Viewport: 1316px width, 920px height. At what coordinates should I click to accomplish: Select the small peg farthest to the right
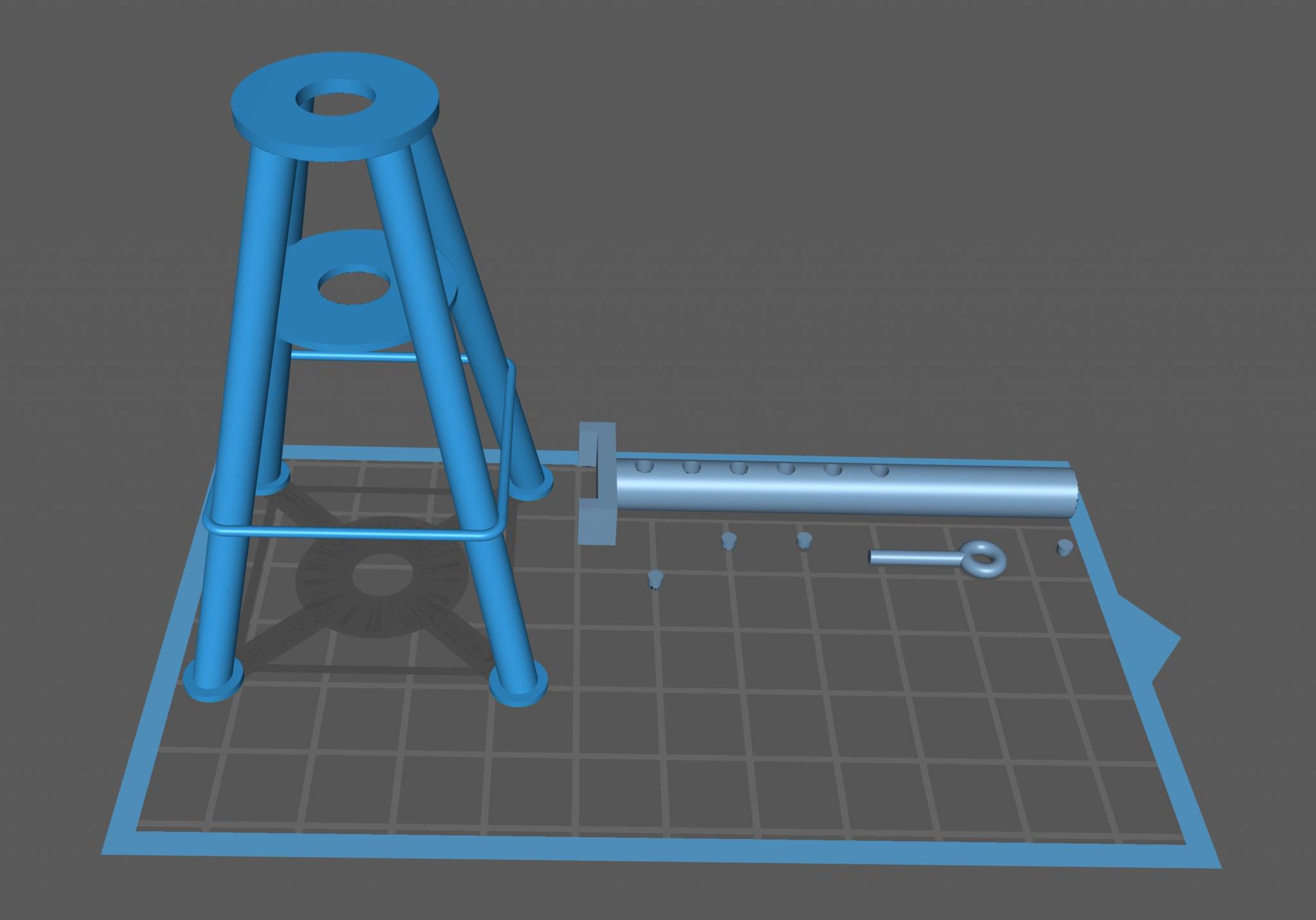tap(1065, 548)
